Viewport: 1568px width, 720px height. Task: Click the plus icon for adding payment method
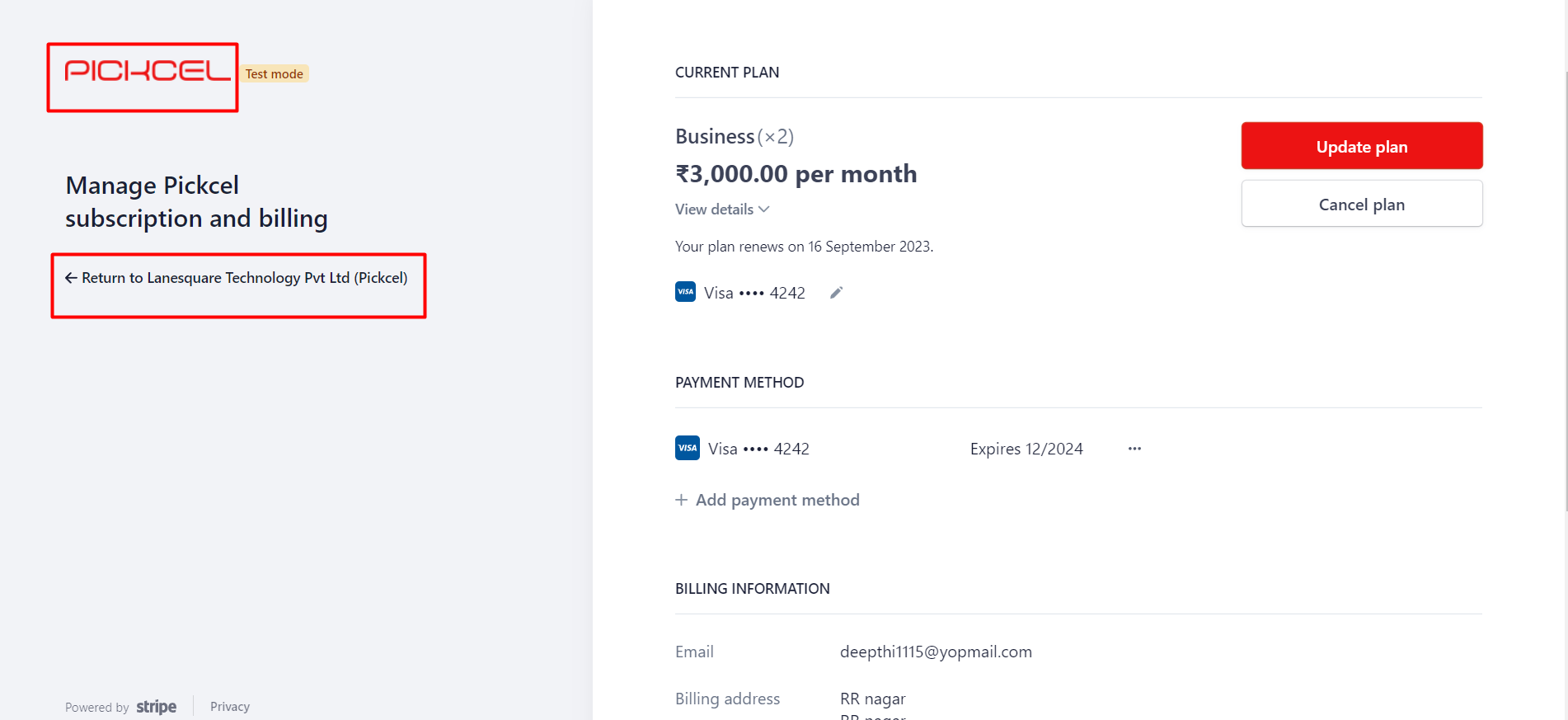(x=682, y=500)
